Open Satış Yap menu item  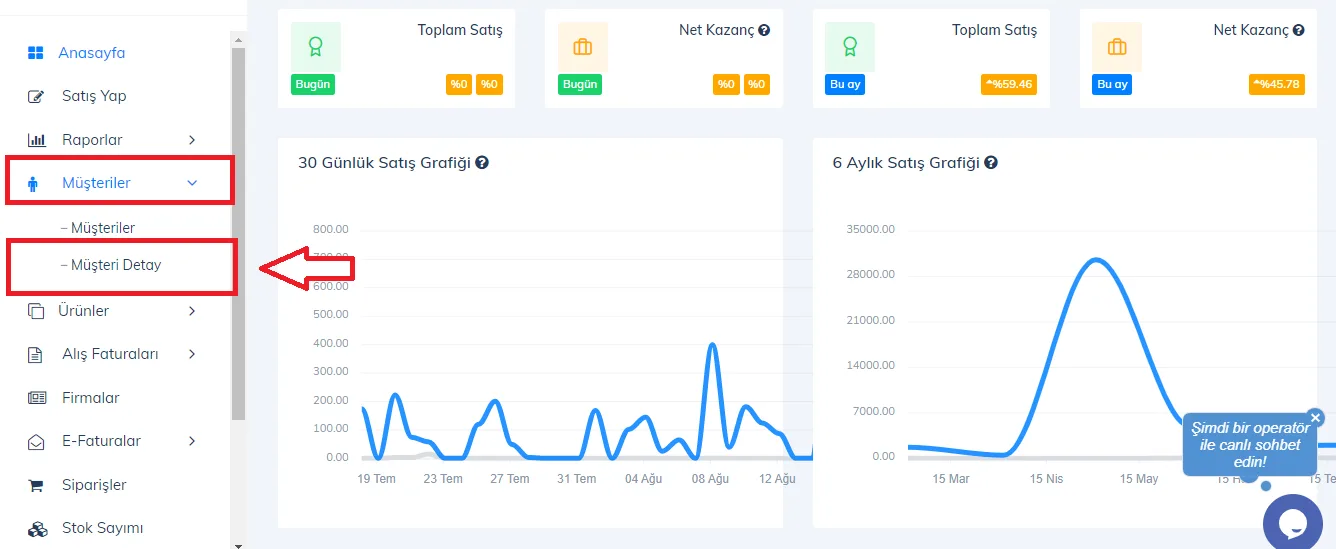pos(94,96)
